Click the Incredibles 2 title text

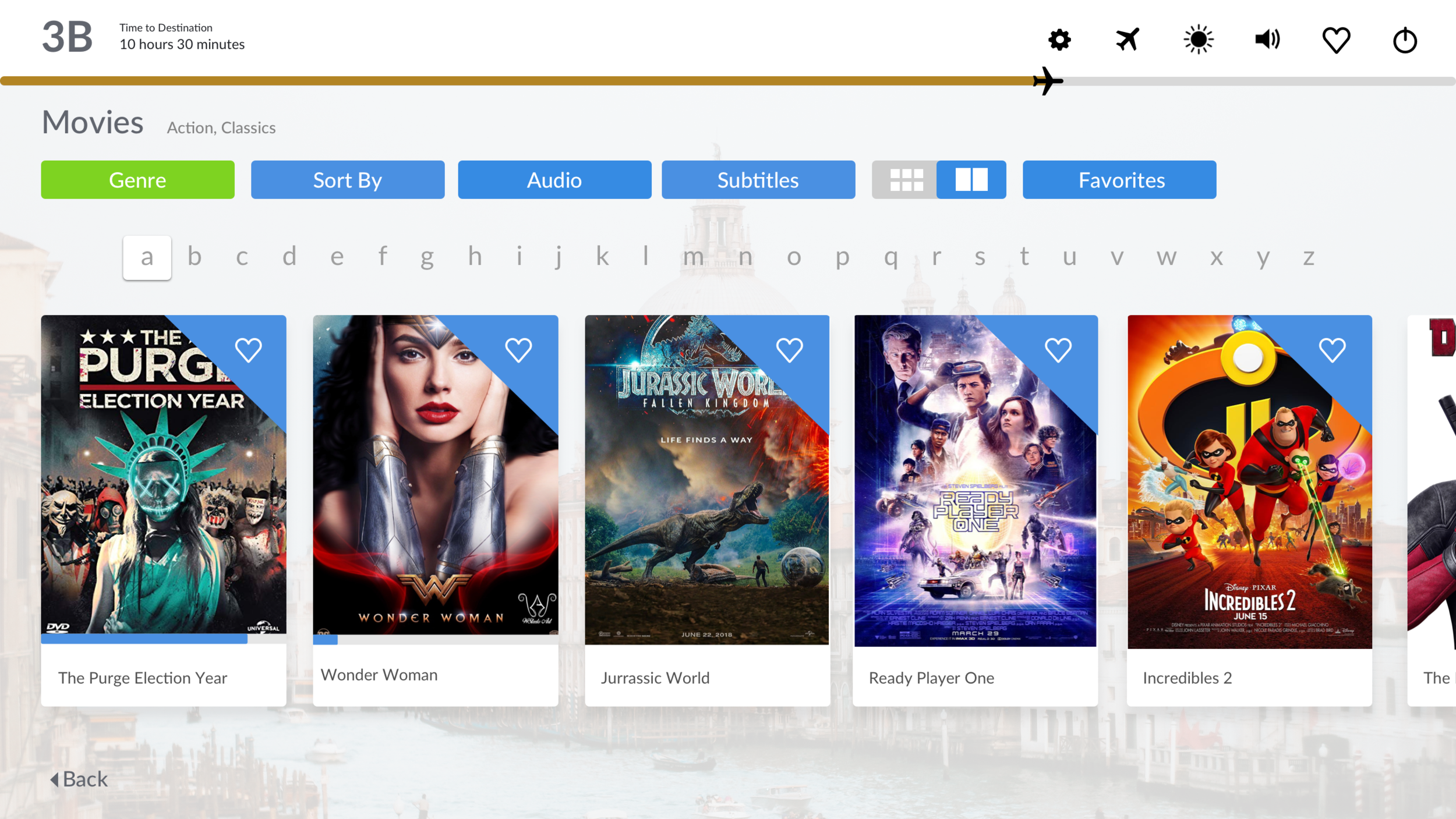(1187, 678)
